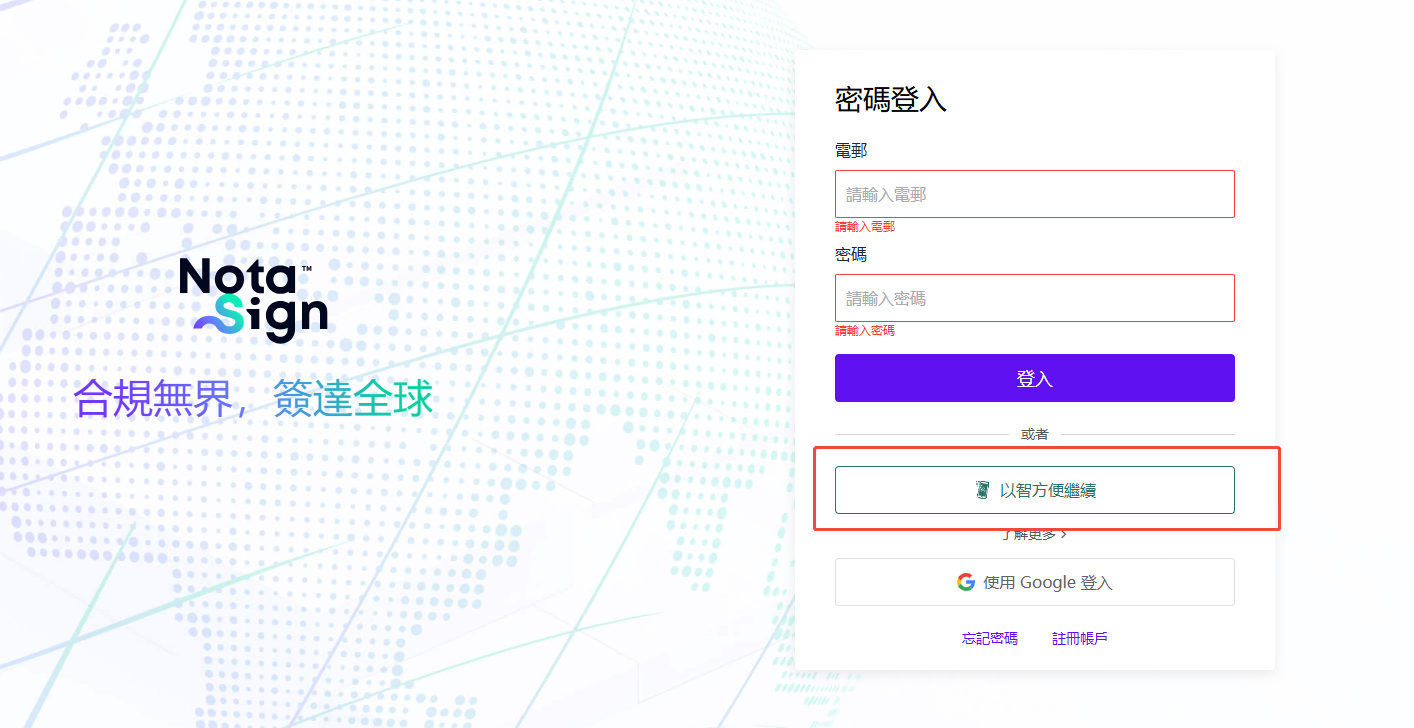Open the 註冊帳戶 register account link
Viewport: 1414px width, 728px height.
pos(1080,638)
